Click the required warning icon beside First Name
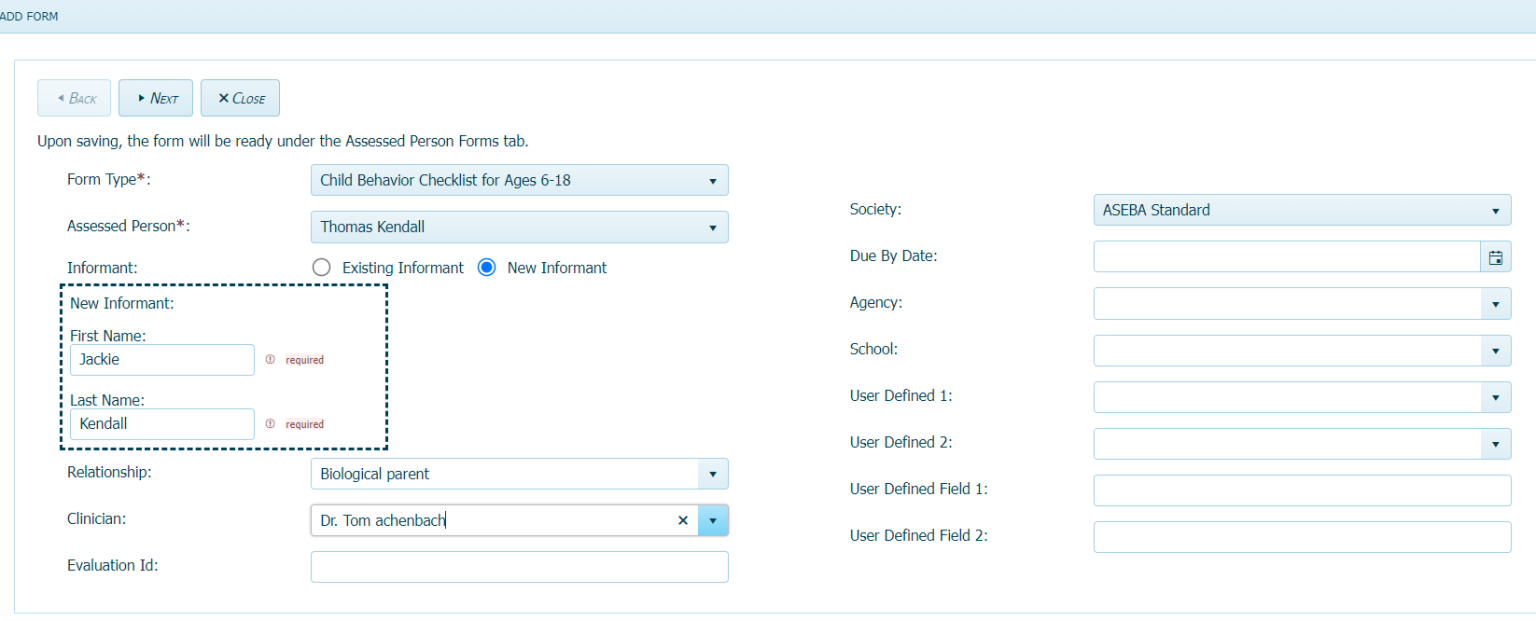This screenshot has width=1536, height=621. [270, 360]
